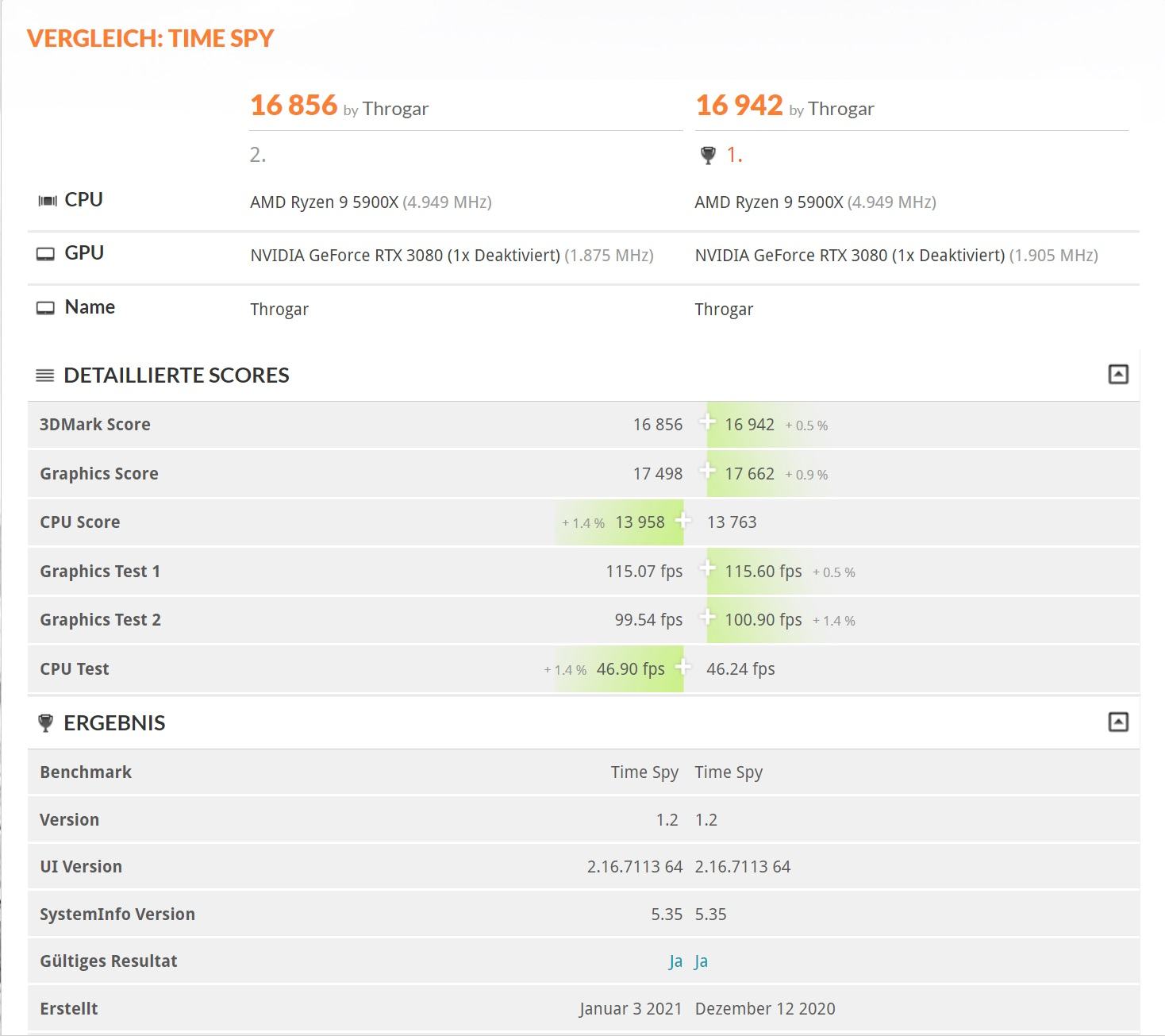Collapse the Ergebnis section
This screenshot has width=1165, height=1036.
tap(1118, 722)
